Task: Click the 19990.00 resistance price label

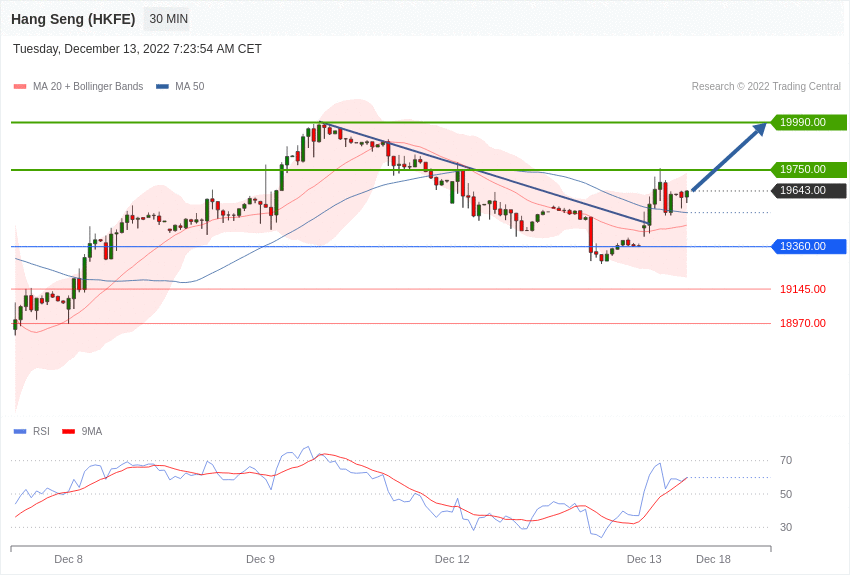Action: 809,122
